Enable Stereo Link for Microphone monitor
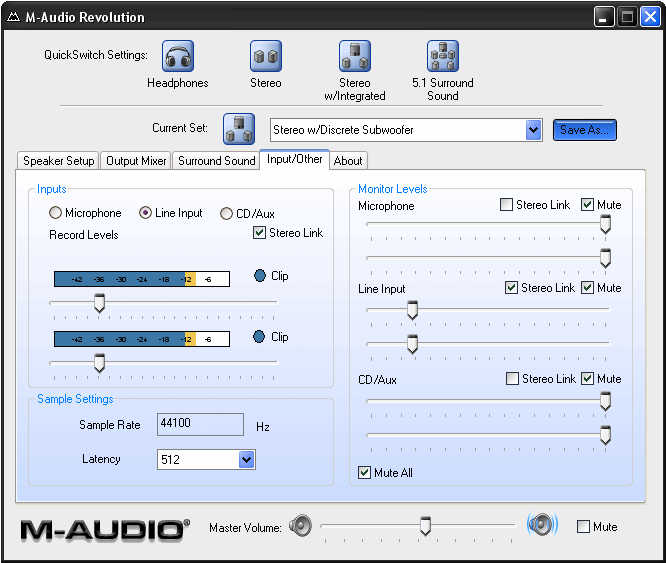Image resolution: width=666 pixels, height=563 pixels. (x=506, y=205)
